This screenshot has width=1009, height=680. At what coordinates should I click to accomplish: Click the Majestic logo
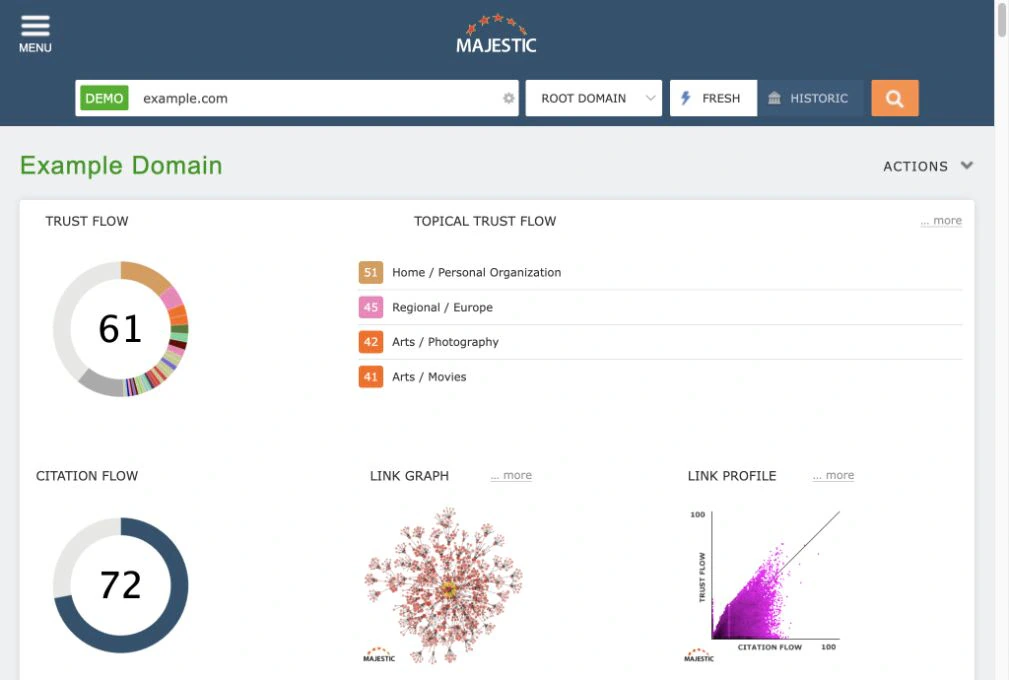coord(496,33)
